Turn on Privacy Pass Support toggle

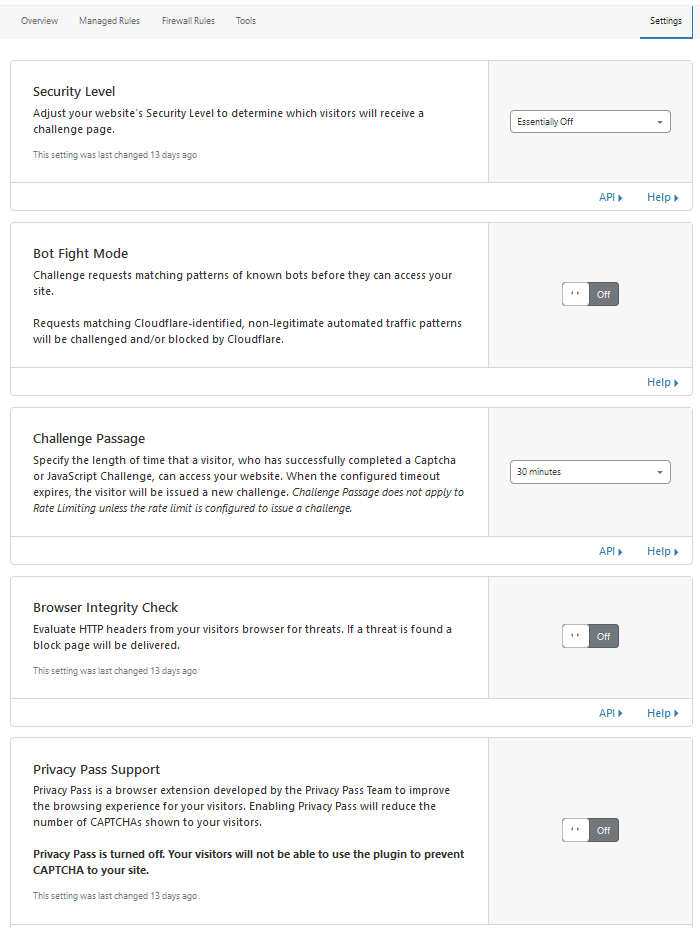tap(590, 830)
